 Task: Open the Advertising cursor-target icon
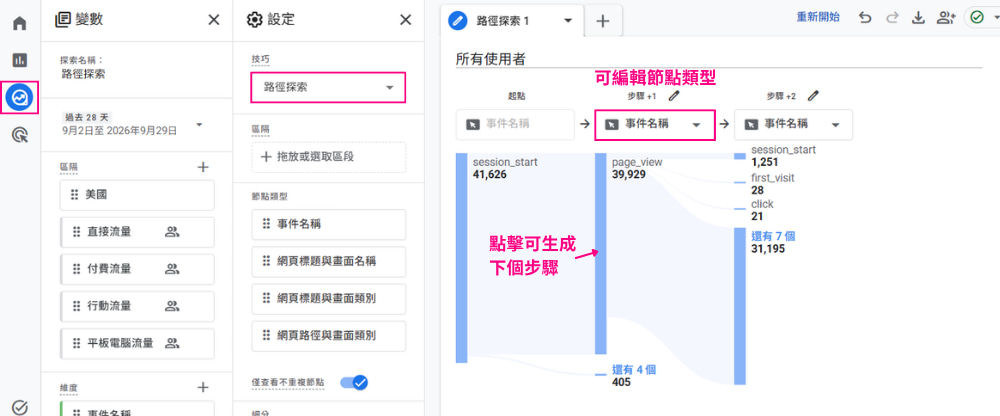[20, 135]
